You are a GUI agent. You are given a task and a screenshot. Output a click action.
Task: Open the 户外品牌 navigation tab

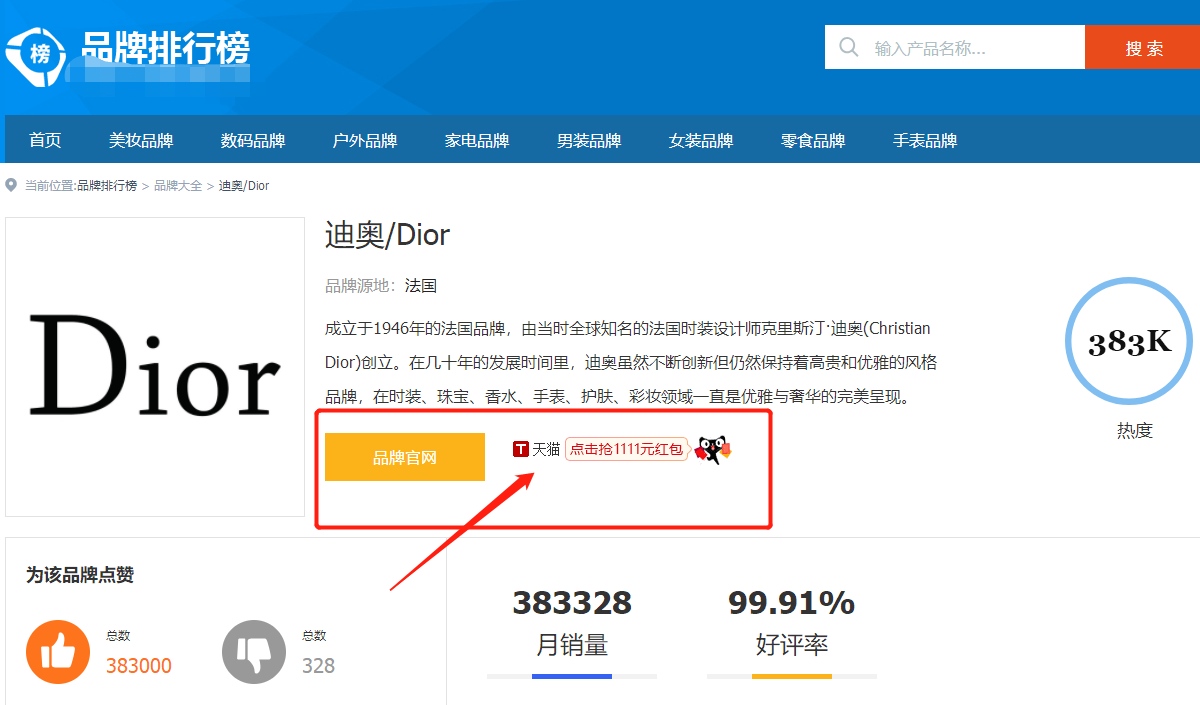365,140
